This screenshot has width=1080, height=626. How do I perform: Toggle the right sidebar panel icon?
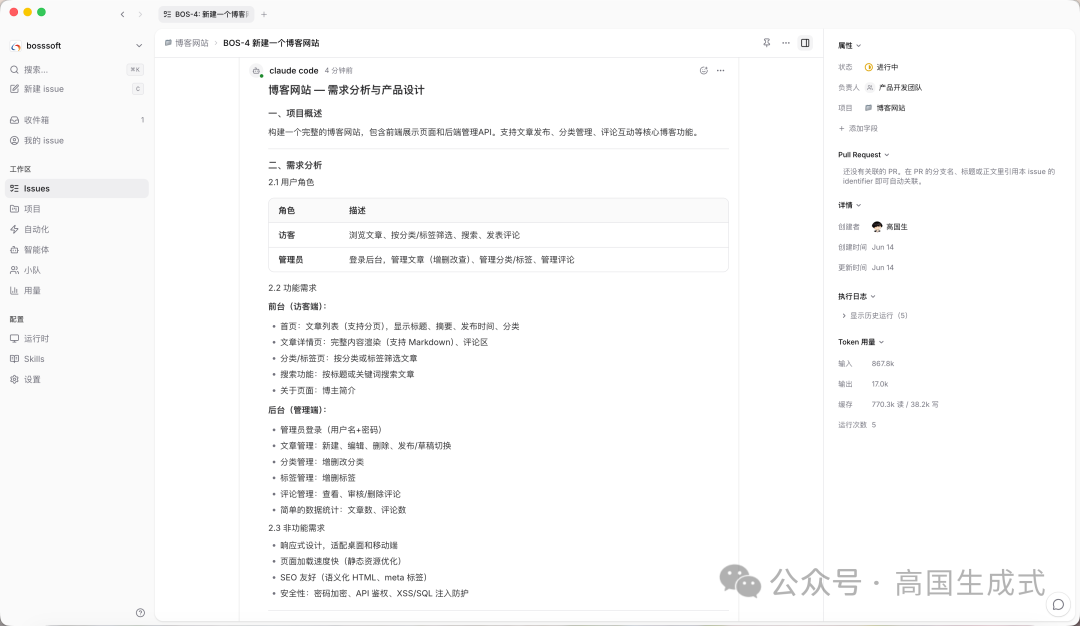click(804, 43)
